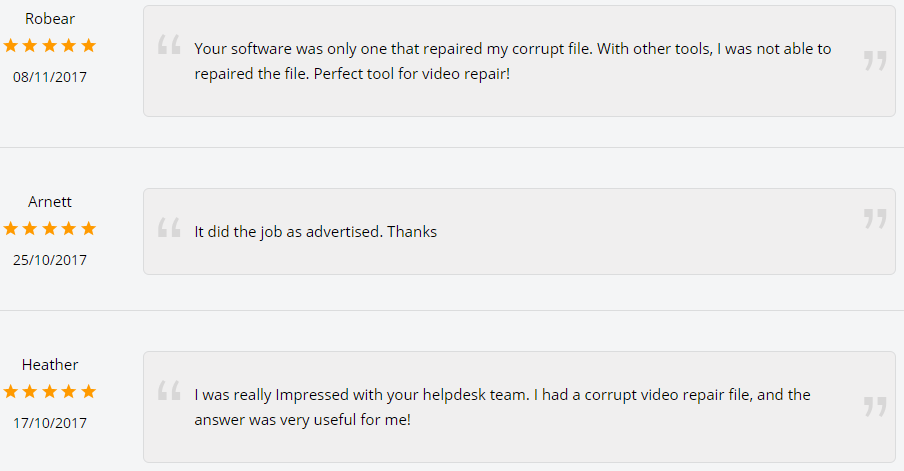Click the review text 'Perfect tool for video repair!'
Screen dimensions: 904x471
(412, 74)
